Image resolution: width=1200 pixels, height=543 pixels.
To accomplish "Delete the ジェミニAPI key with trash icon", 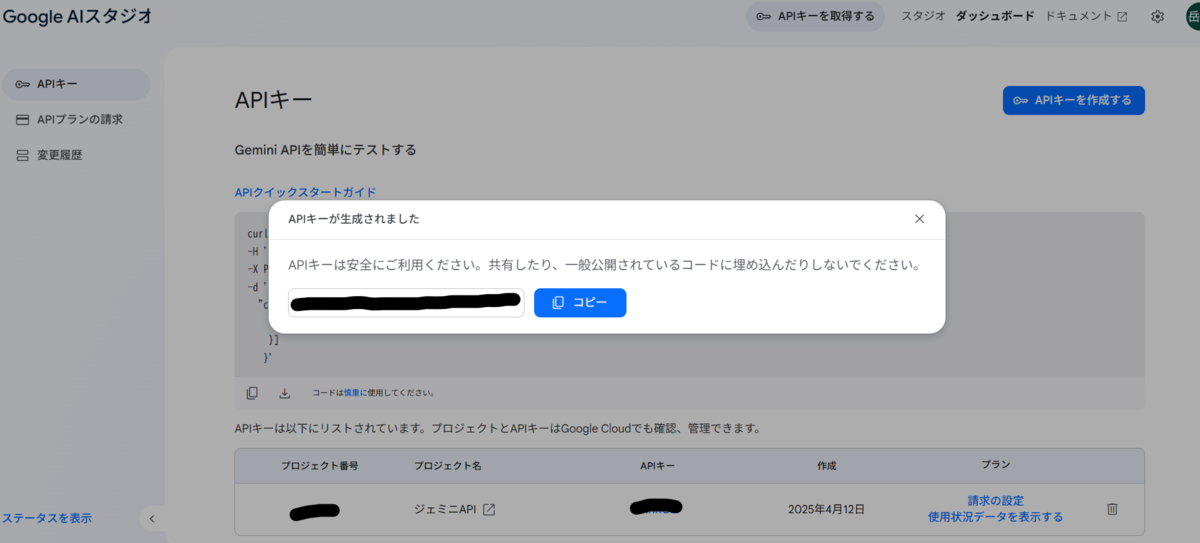I will tap(1112, 509).
